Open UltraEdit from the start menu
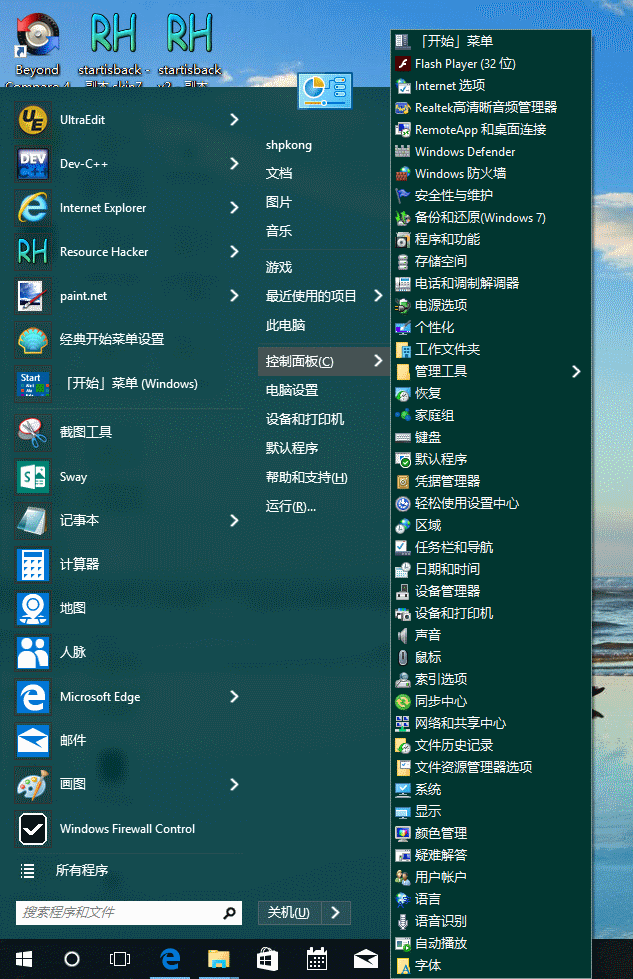Viewport: 633px width, 979px height. 128,120
